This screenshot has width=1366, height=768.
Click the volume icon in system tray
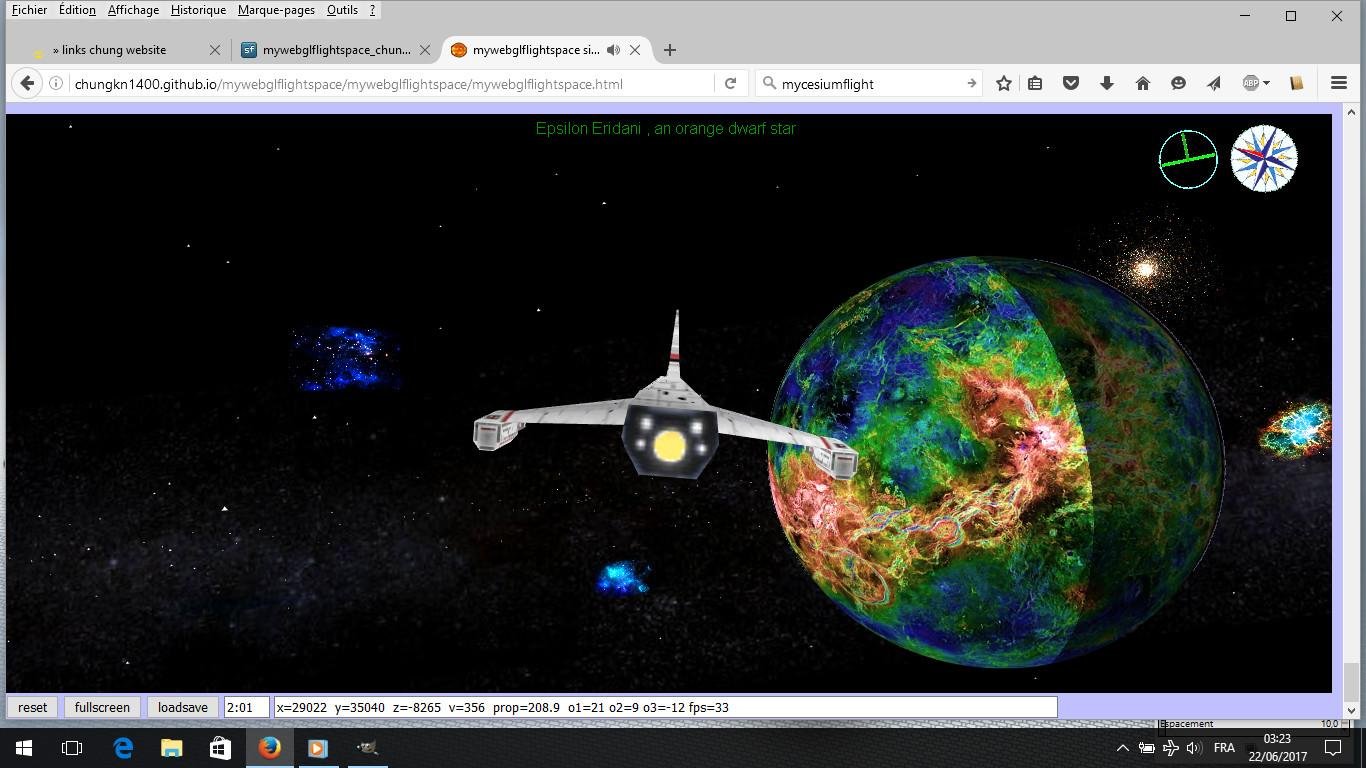click(x=1193, y=747)
